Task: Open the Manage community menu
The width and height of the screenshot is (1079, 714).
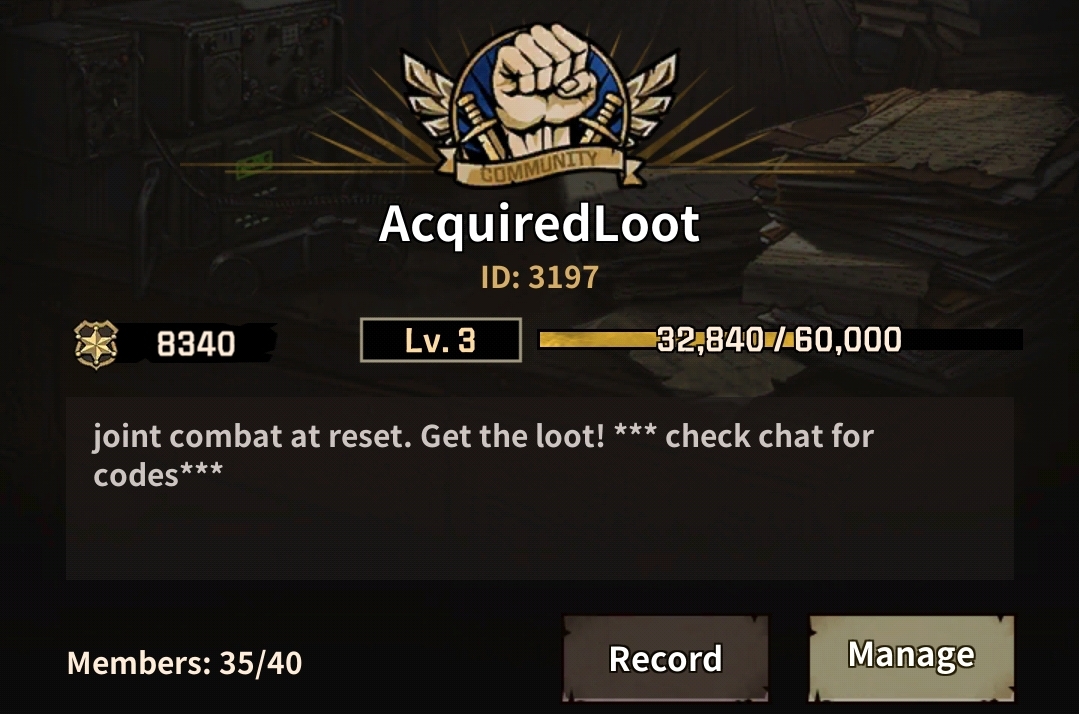Action: (x=911, y=657)
